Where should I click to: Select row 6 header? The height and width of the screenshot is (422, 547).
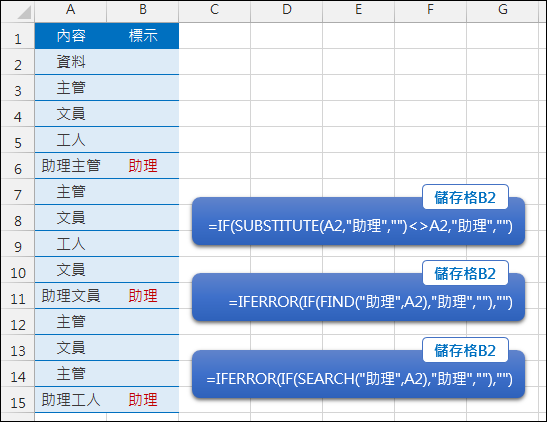[18, 166]
